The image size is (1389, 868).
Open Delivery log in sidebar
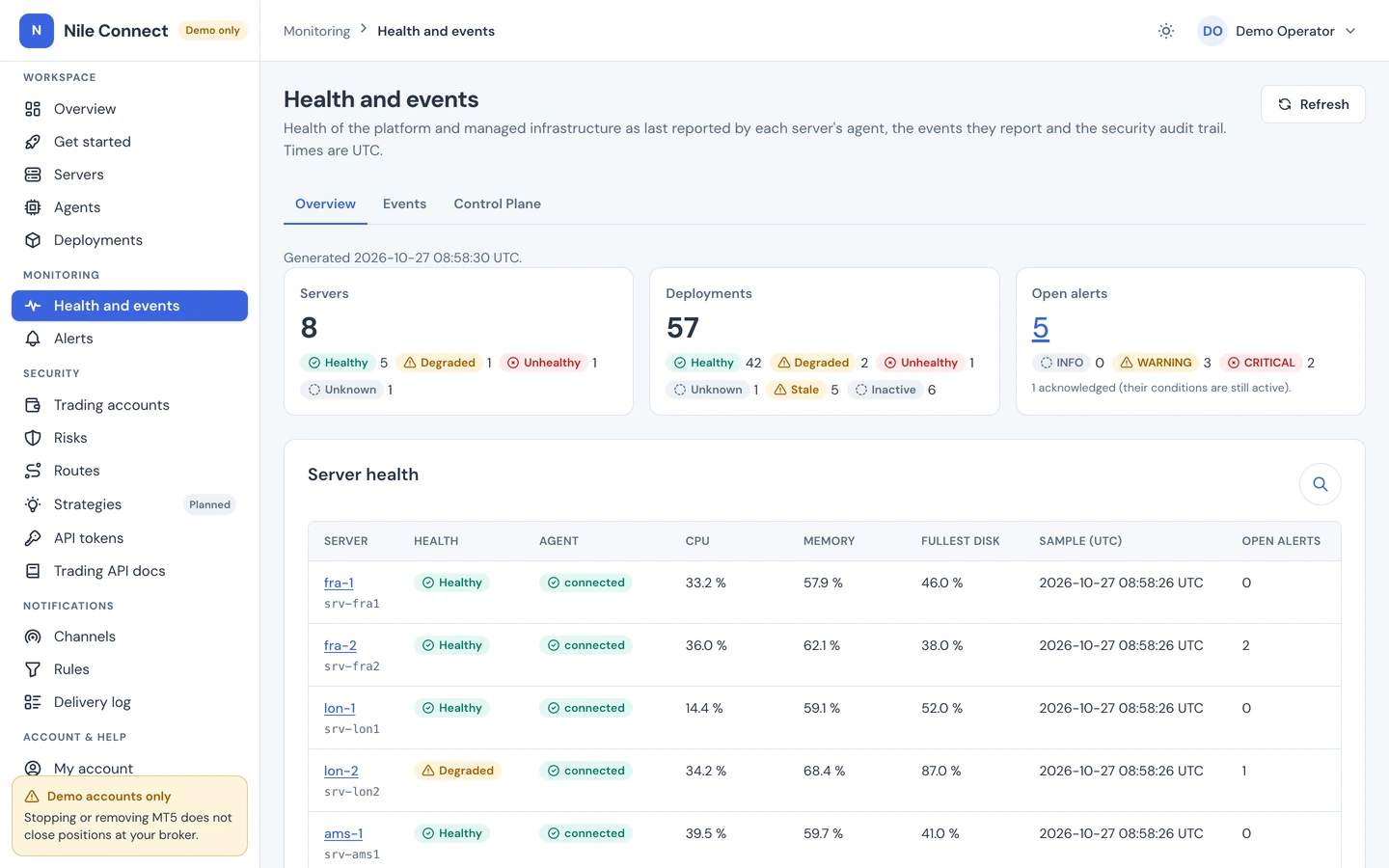click(129, 702)
